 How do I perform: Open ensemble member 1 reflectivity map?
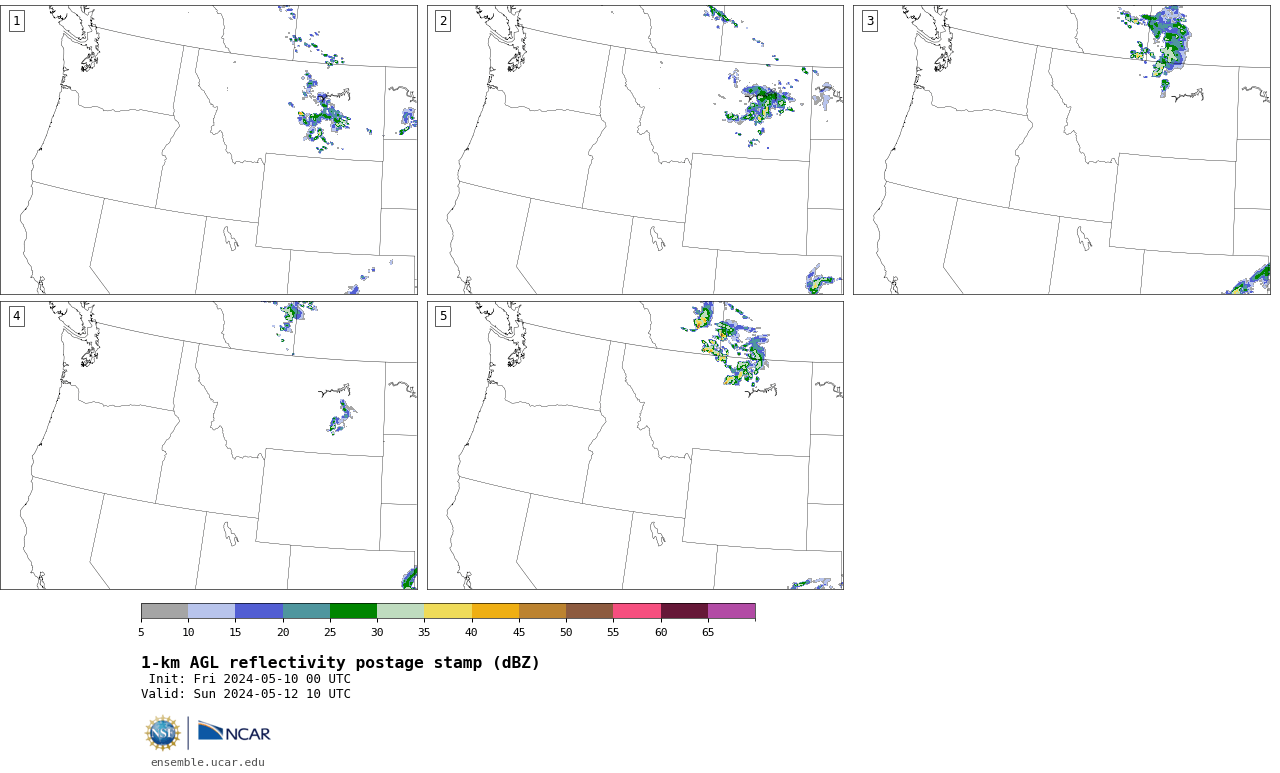click(209, 150)
